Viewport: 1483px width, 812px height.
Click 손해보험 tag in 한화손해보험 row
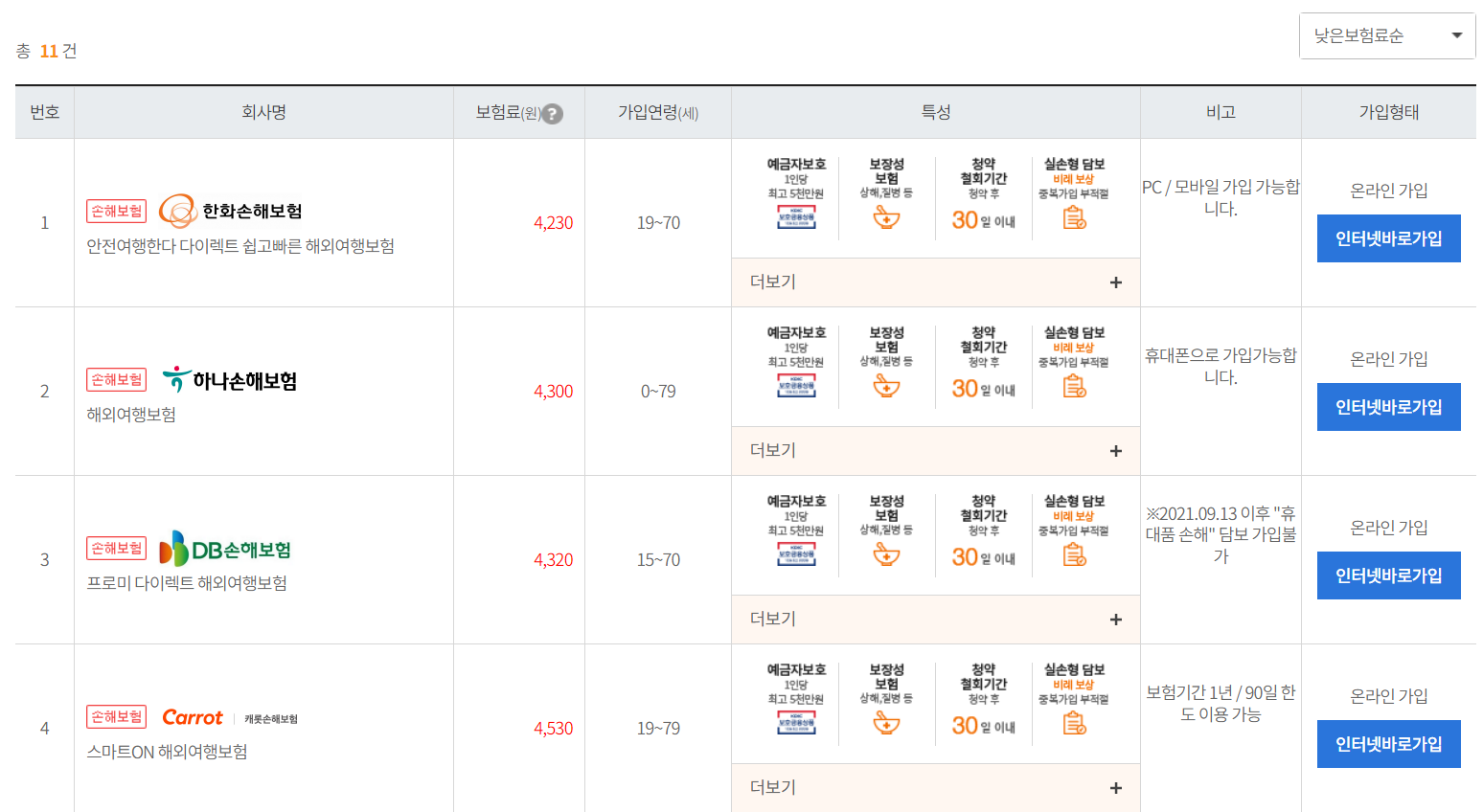click(x=117, y=211)
